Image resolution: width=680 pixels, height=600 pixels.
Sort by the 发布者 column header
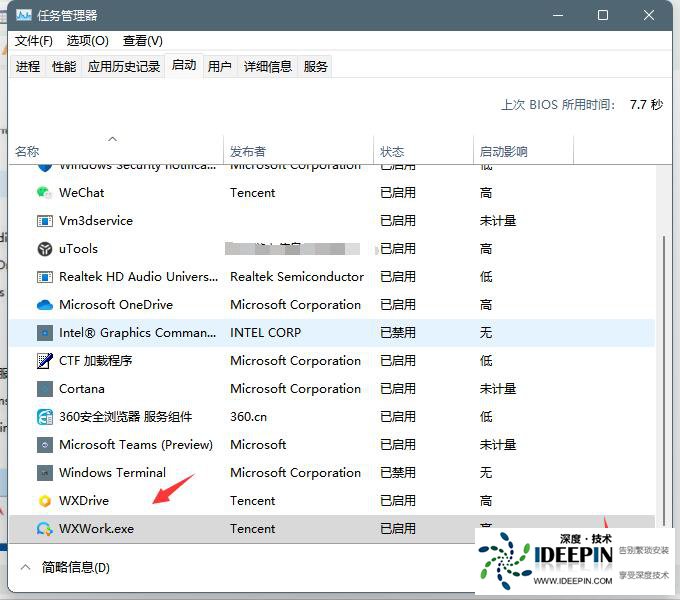pyautogui.click(x=248, y=152)
